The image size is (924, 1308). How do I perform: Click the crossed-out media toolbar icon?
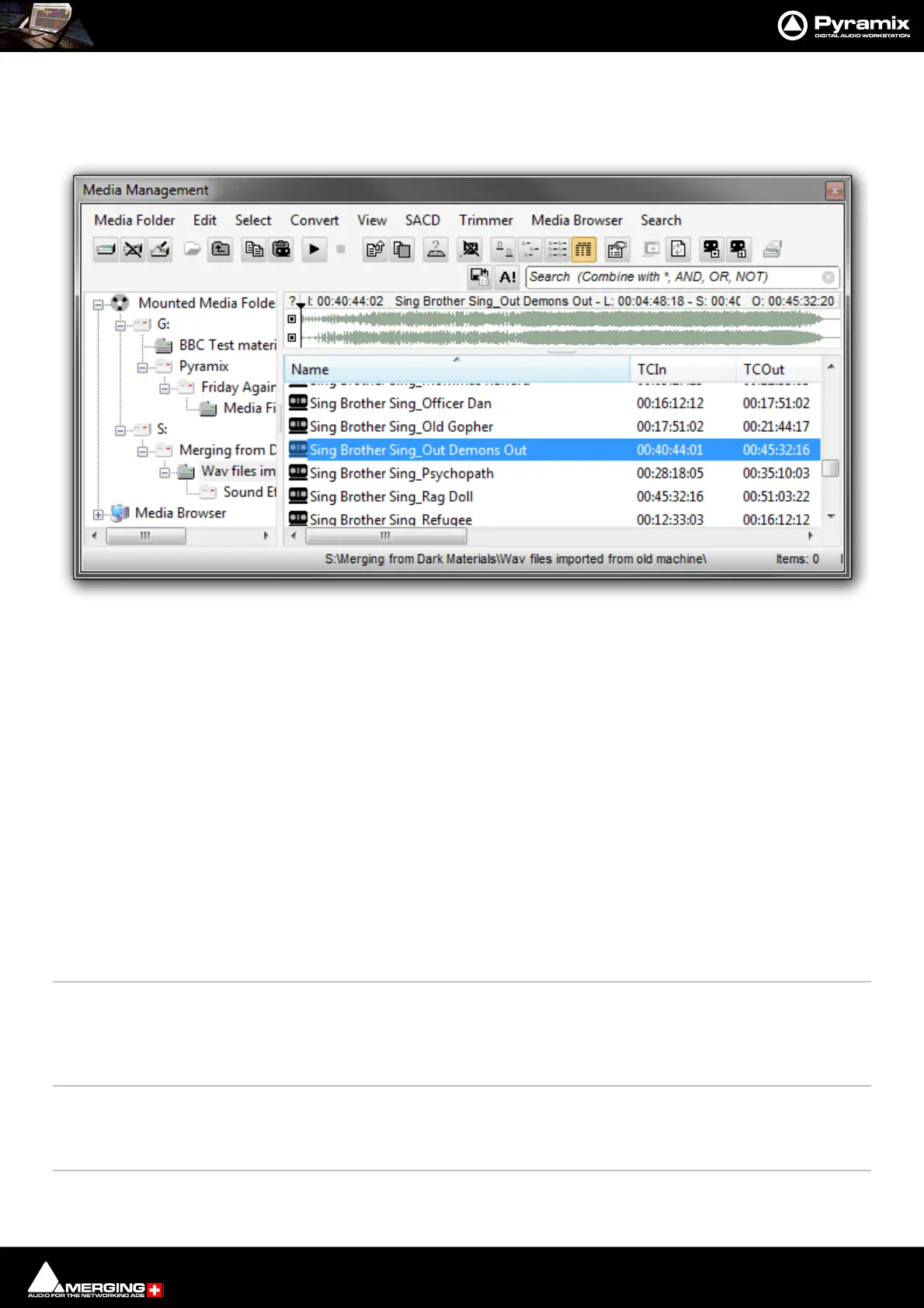pos(470,249)
